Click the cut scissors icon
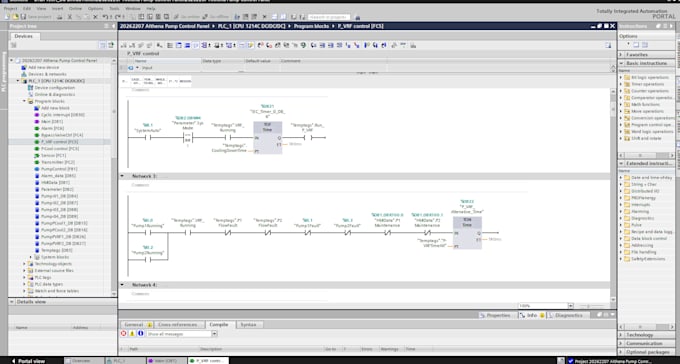 [x=69, y=17]
